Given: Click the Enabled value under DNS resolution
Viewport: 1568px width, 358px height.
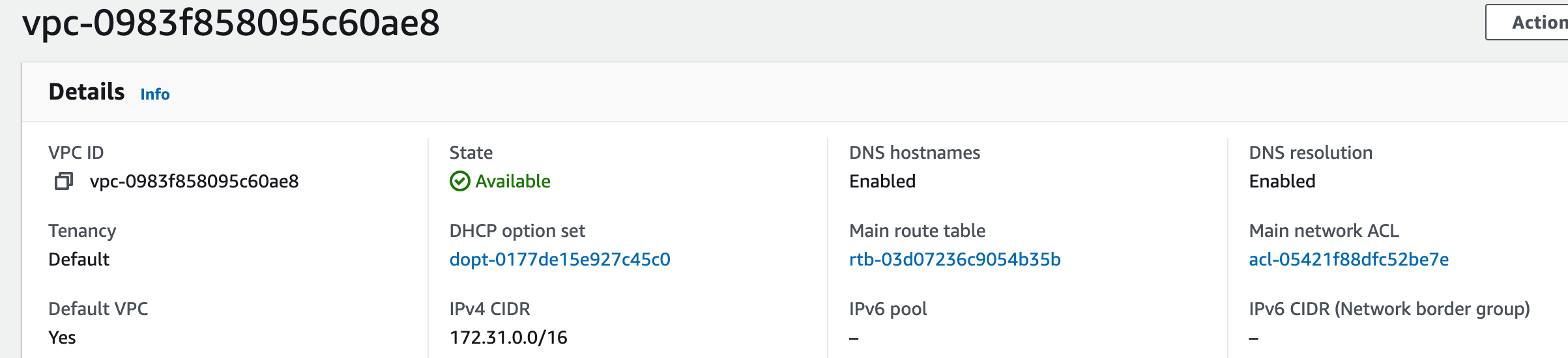Looking at the screenshot, I should click(x=1282, y=181).
